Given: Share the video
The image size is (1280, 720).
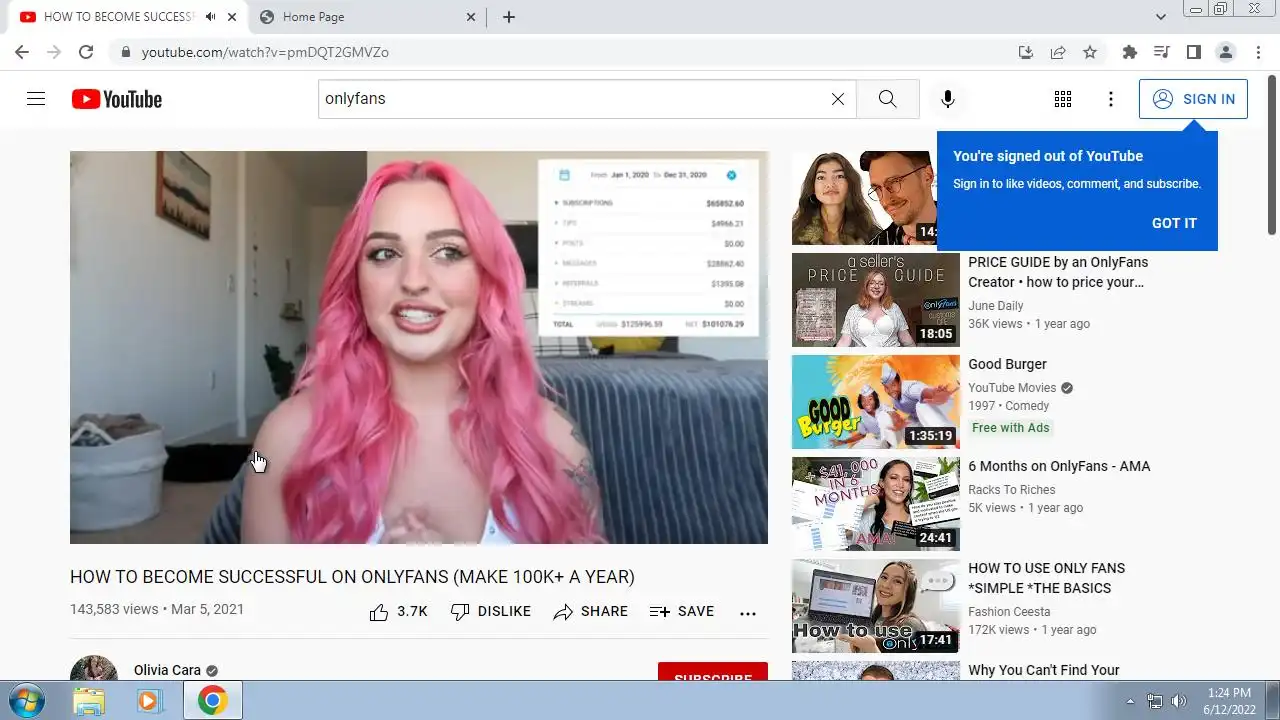Looking at the screenshot, I should [x=590, y=612].
